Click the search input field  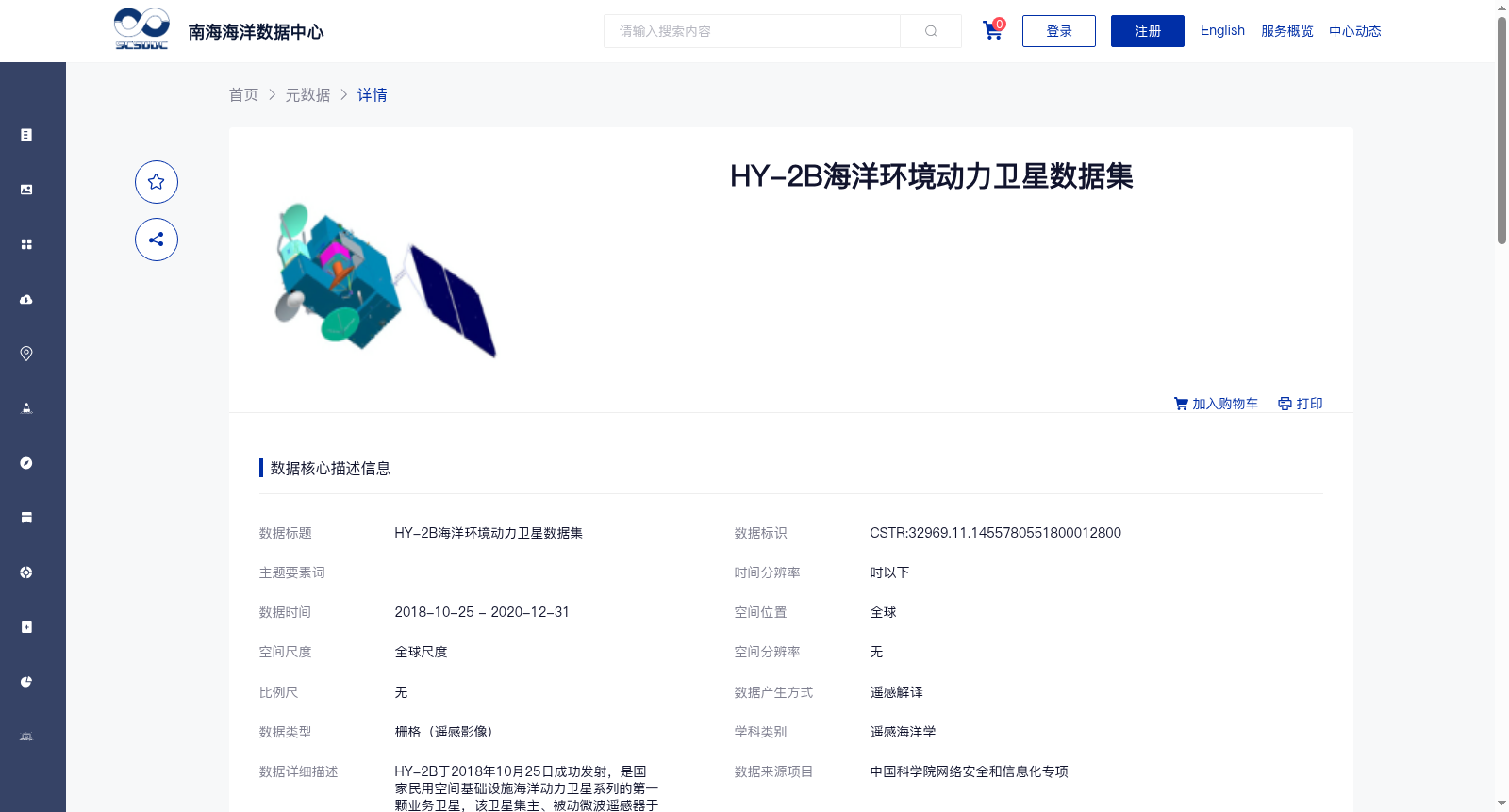[x=752, y=31]
